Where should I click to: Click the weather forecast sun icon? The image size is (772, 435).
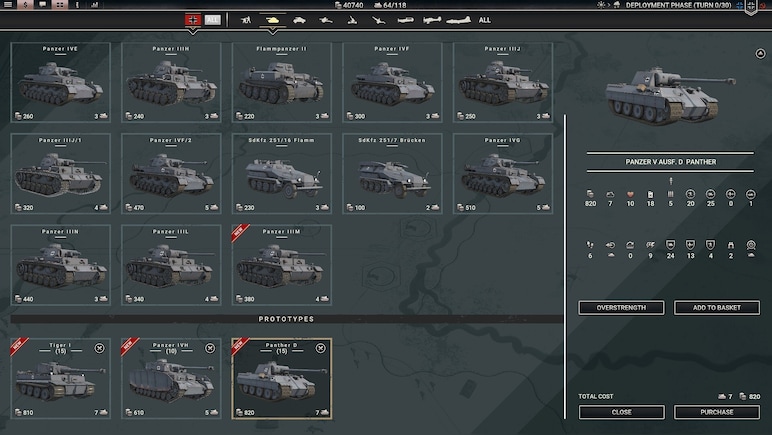tap(601, 5)
